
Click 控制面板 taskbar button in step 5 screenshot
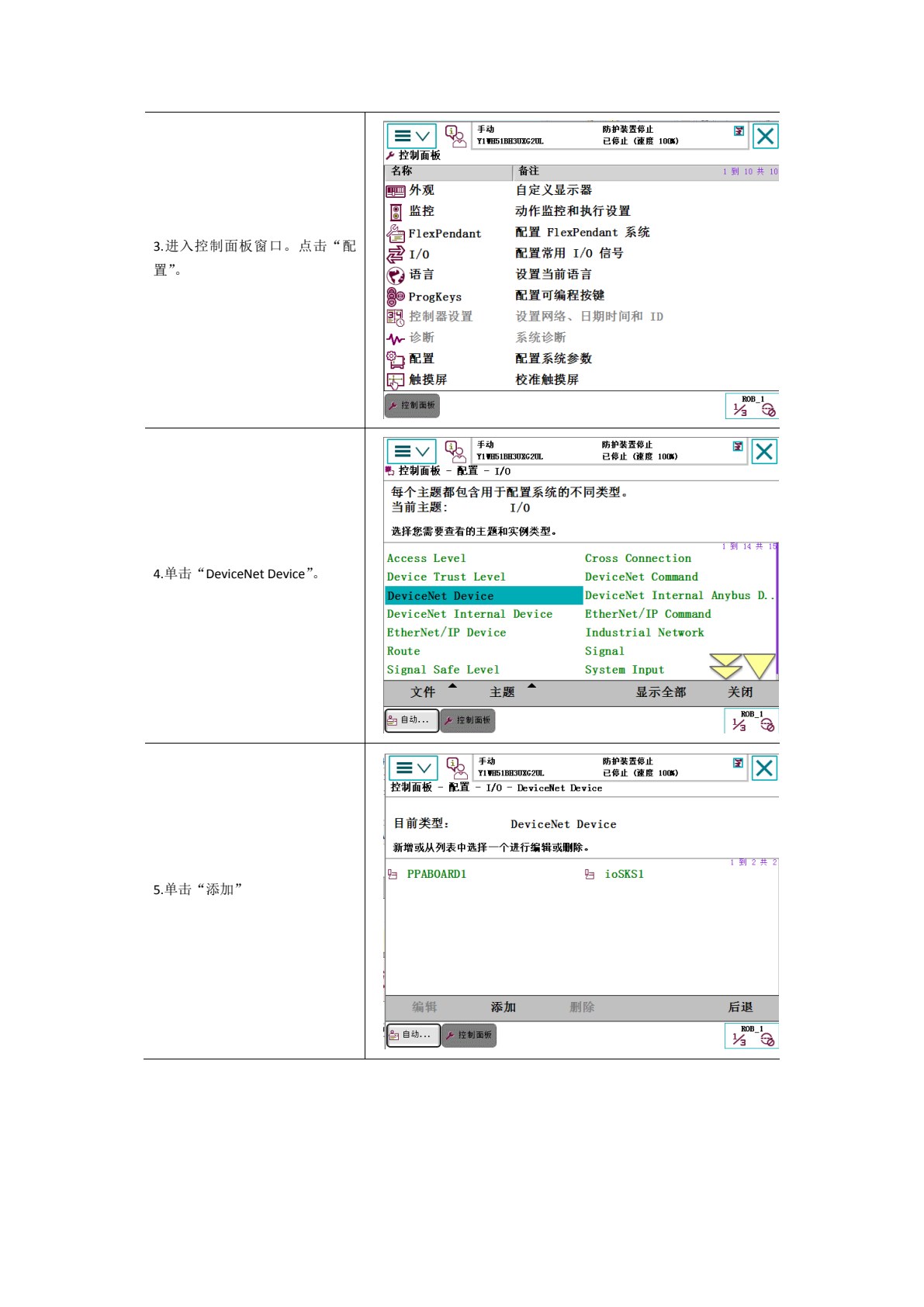[469, 1035]
